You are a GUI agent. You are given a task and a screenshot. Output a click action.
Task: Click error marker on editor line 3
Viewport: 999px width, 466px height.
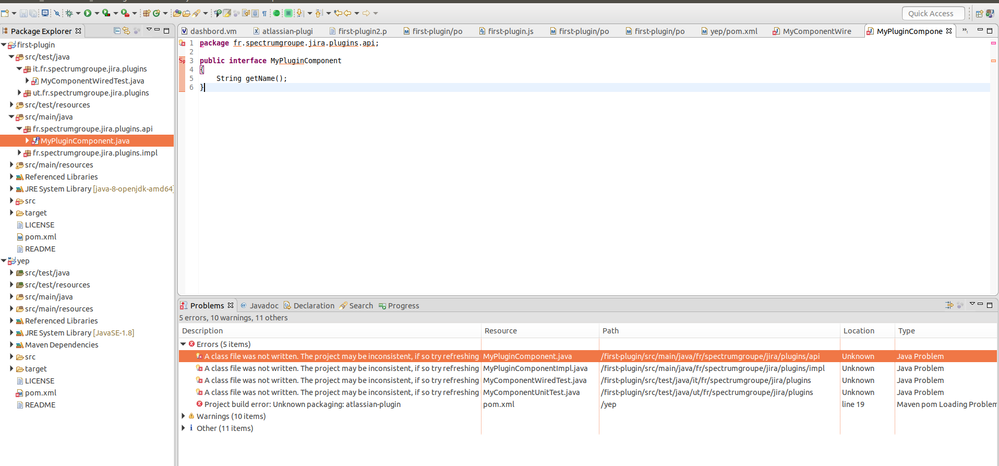point(182,61)
